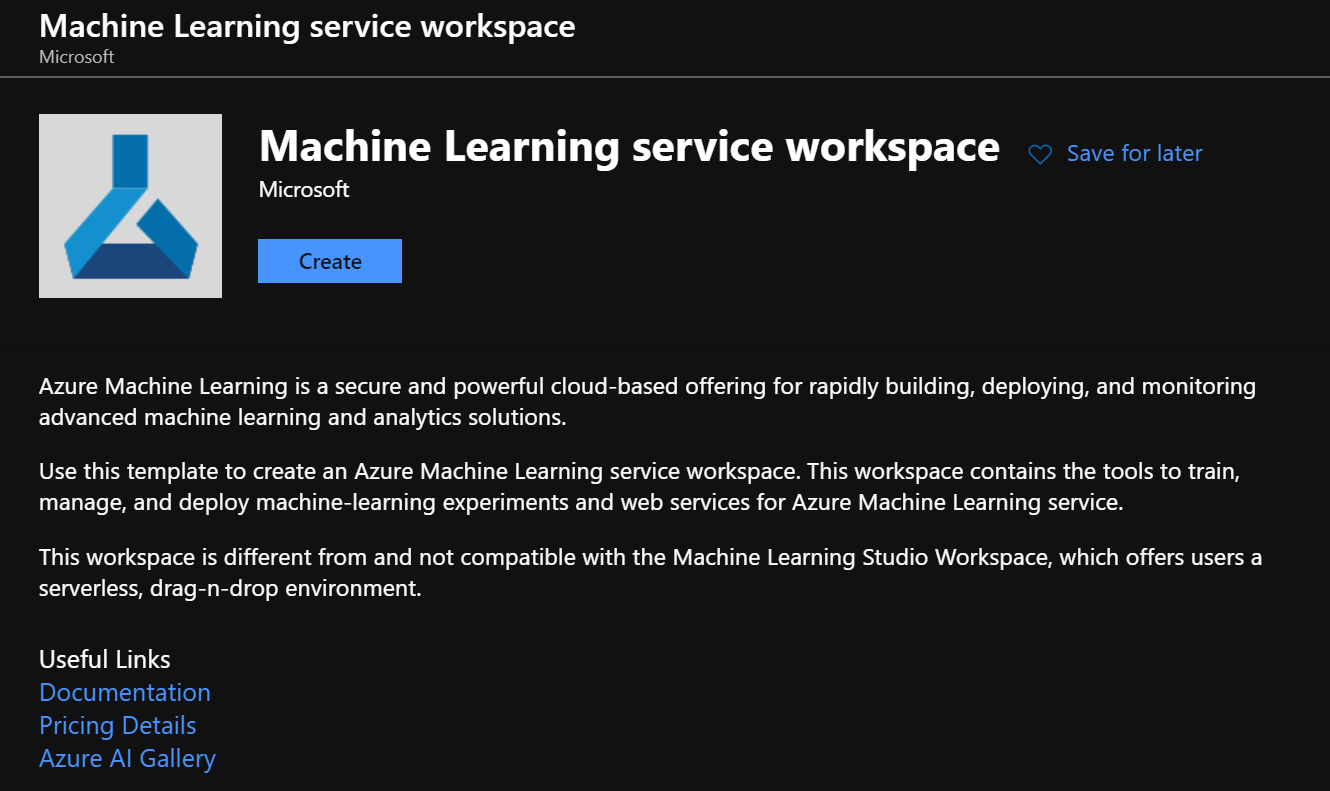Image resolution: width=1330 pixels, height=791 pixels.
Task: Click the Machine Learning flask logo thumbnail
Action: click(x=130, y=206)
